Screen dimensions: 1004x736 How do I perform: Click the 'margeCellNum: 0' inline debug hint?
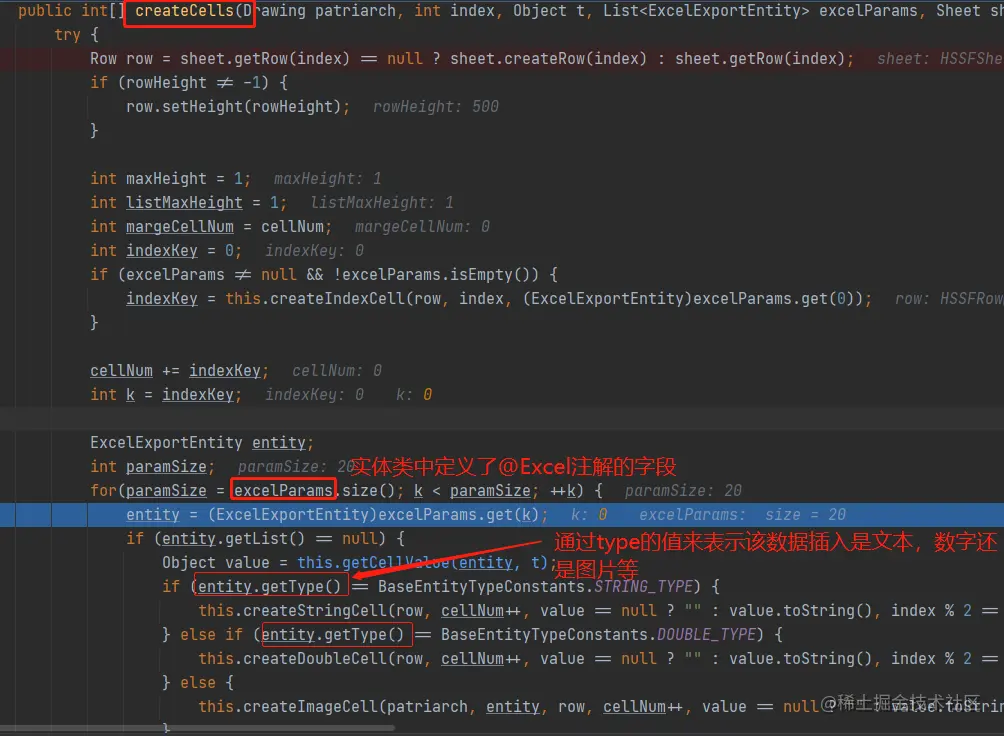pyautogui.click(x=422, y=227)
